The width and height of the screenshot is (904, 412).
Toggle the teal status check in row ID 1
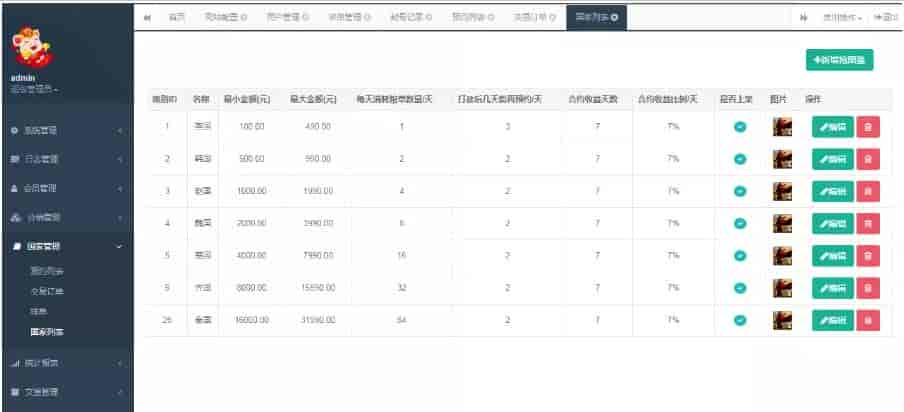[x=740, y=127]
